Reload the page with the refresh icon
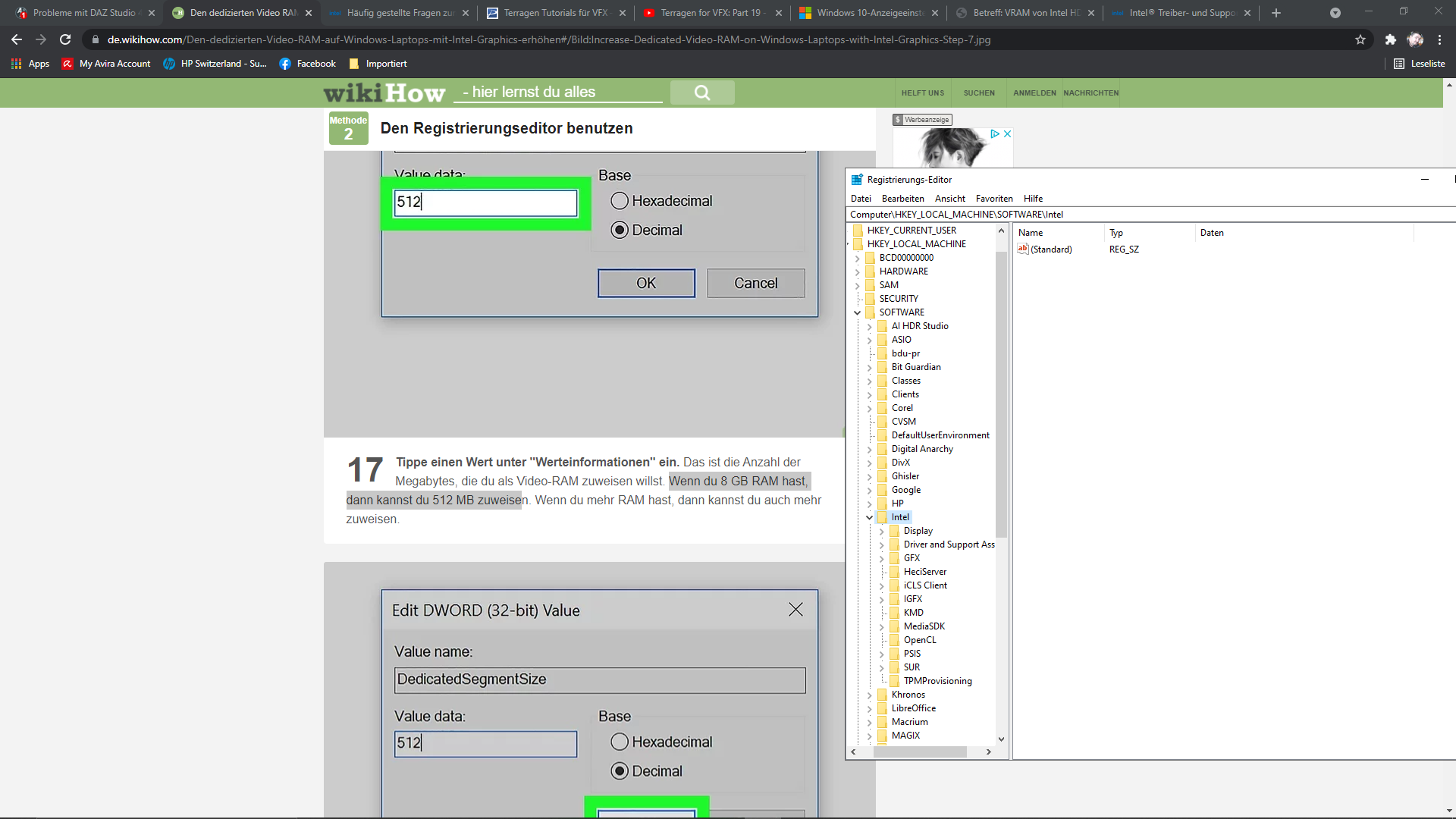 [x=65, y=39]
